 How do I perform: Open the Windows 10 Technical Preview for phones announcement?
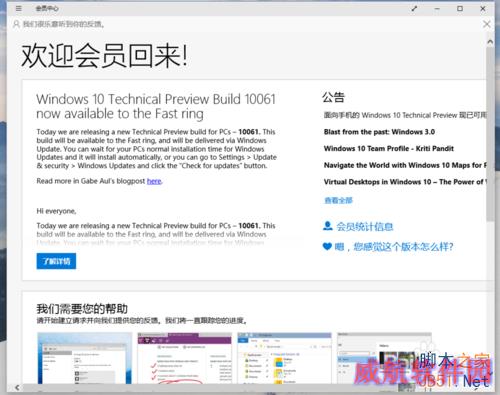tap(405, 115)
